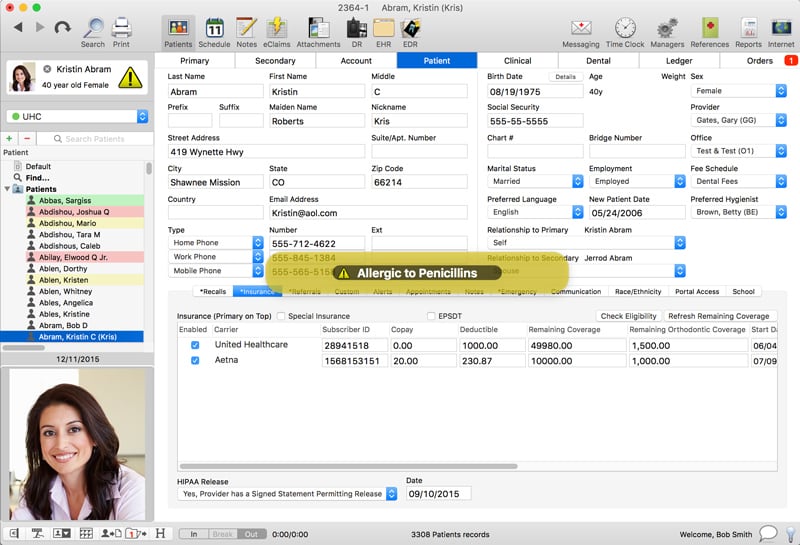800x545 pixels.
Task: Open the Schedule calendar icon
Action: (x=214, y=33)
